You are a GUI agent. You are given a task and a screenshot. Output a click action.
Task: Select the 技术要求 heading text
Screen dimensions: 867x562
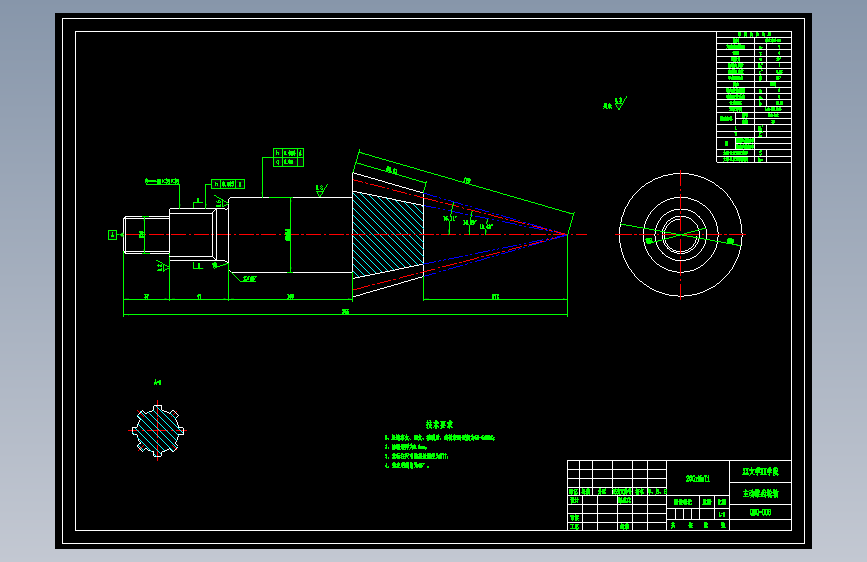point(439,424)
